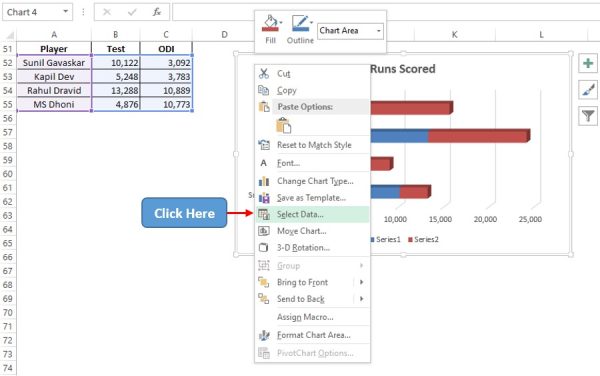Select cell with value 3,092
The height and width of the screenshot is (376, 600).
tap(166, 63)
